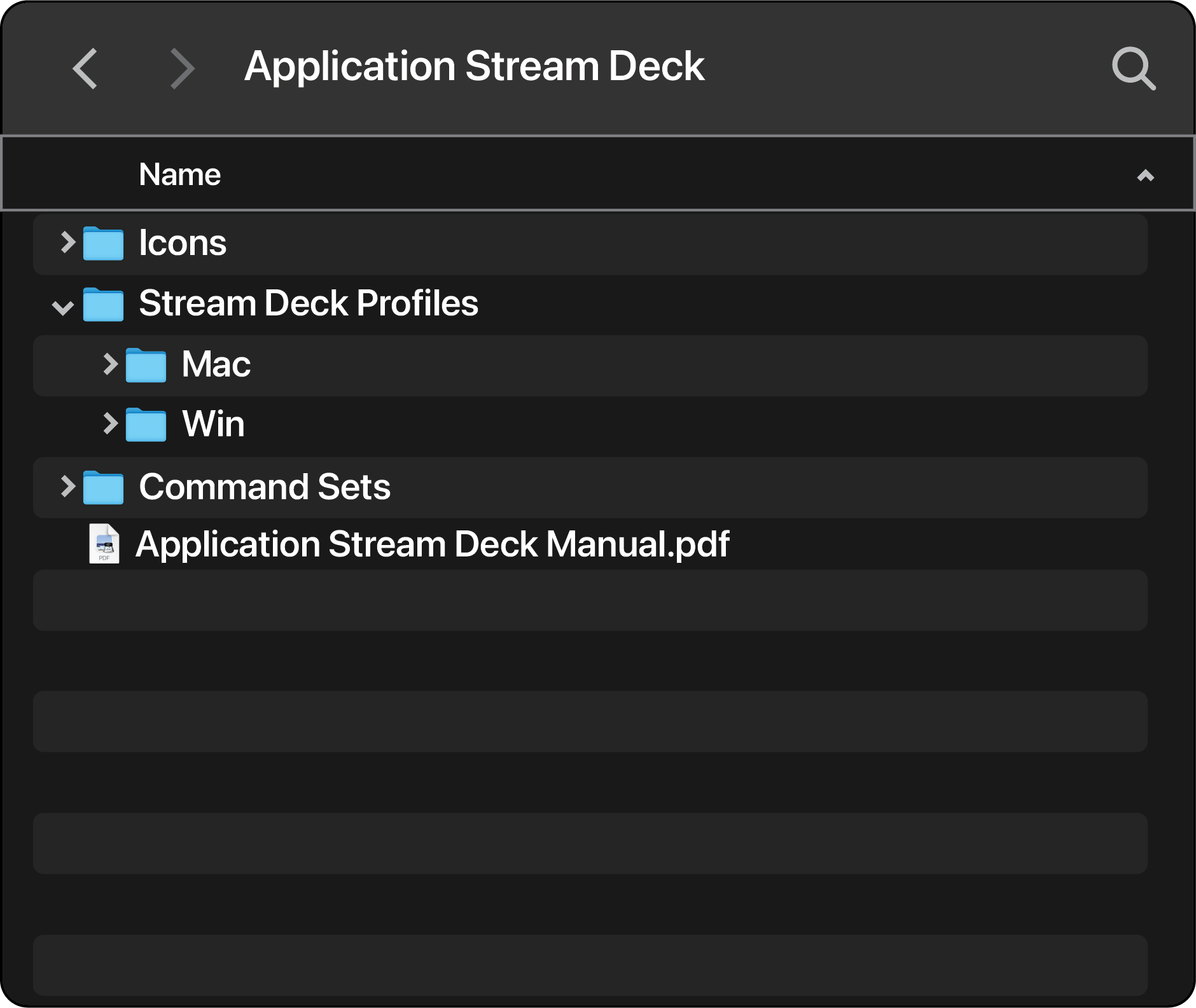Click the Command Sets folder icon
The image size is (1196, 1008).
[x=104, y=487]
